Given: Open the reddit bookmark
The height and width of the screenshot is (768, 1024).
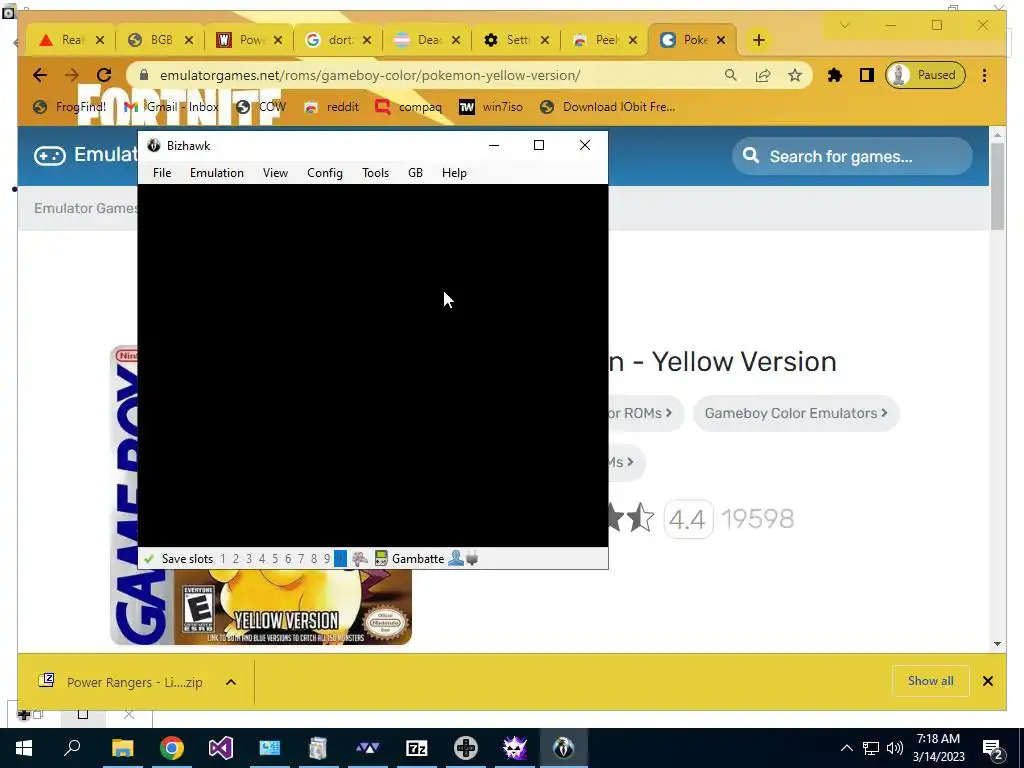Looking at the screenshot, I should pos(332,107).
